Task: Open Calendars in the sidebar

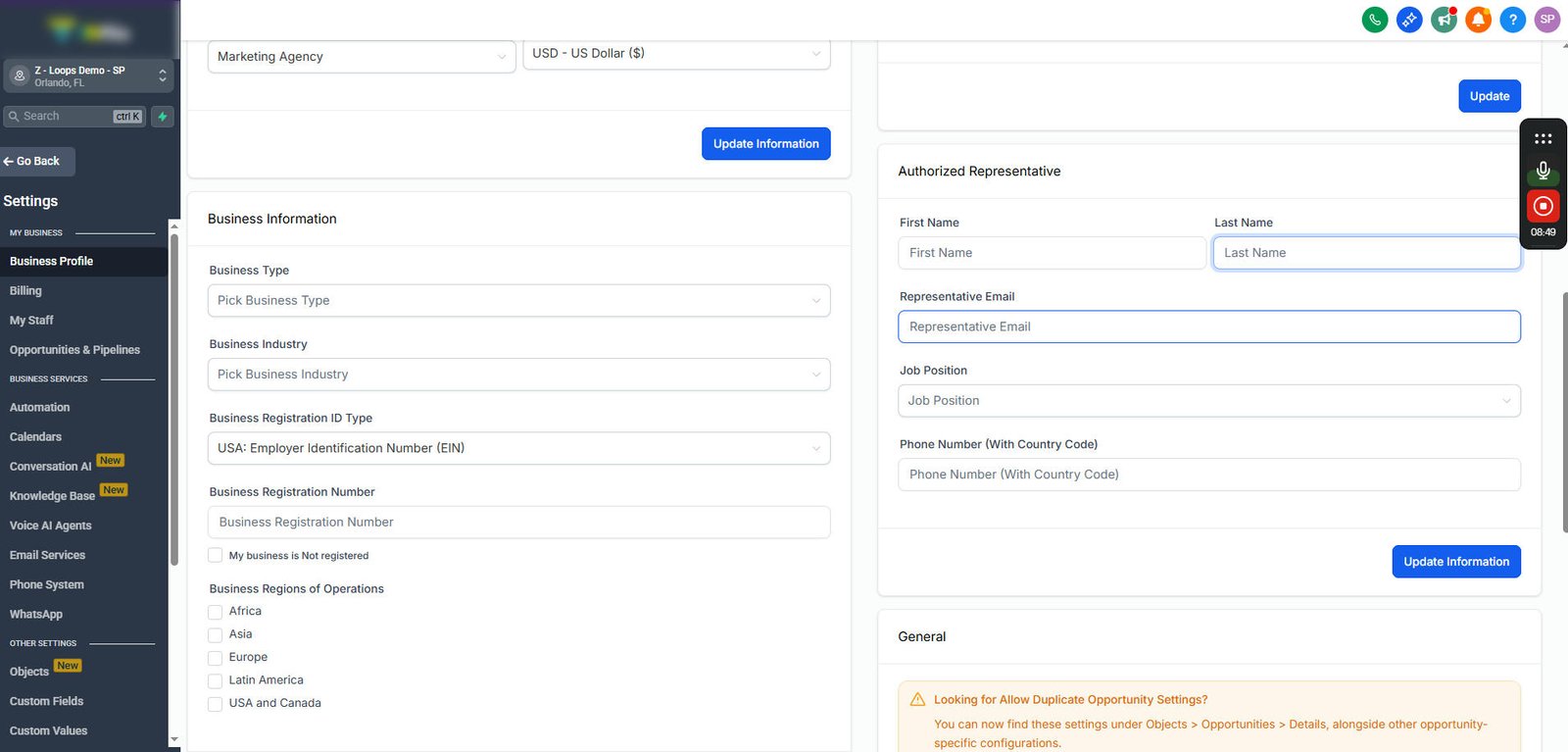Action: [x=35, y=437]
